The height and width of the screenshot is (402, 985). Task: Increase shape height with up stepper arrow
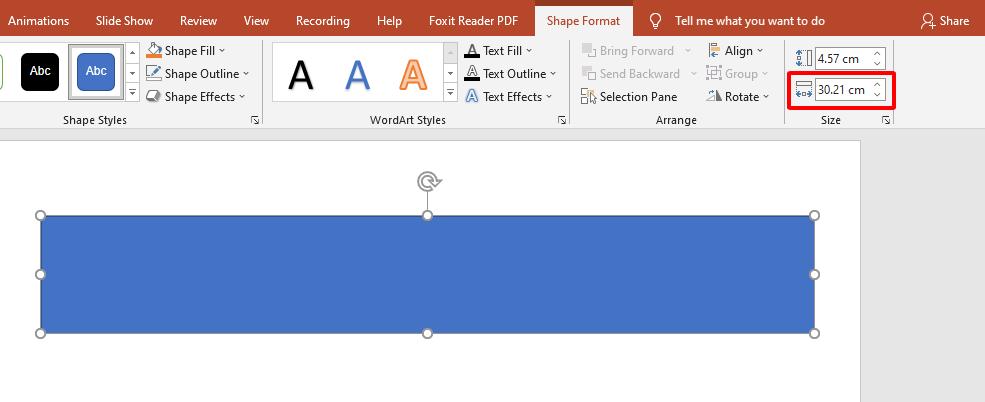(877, 54)
